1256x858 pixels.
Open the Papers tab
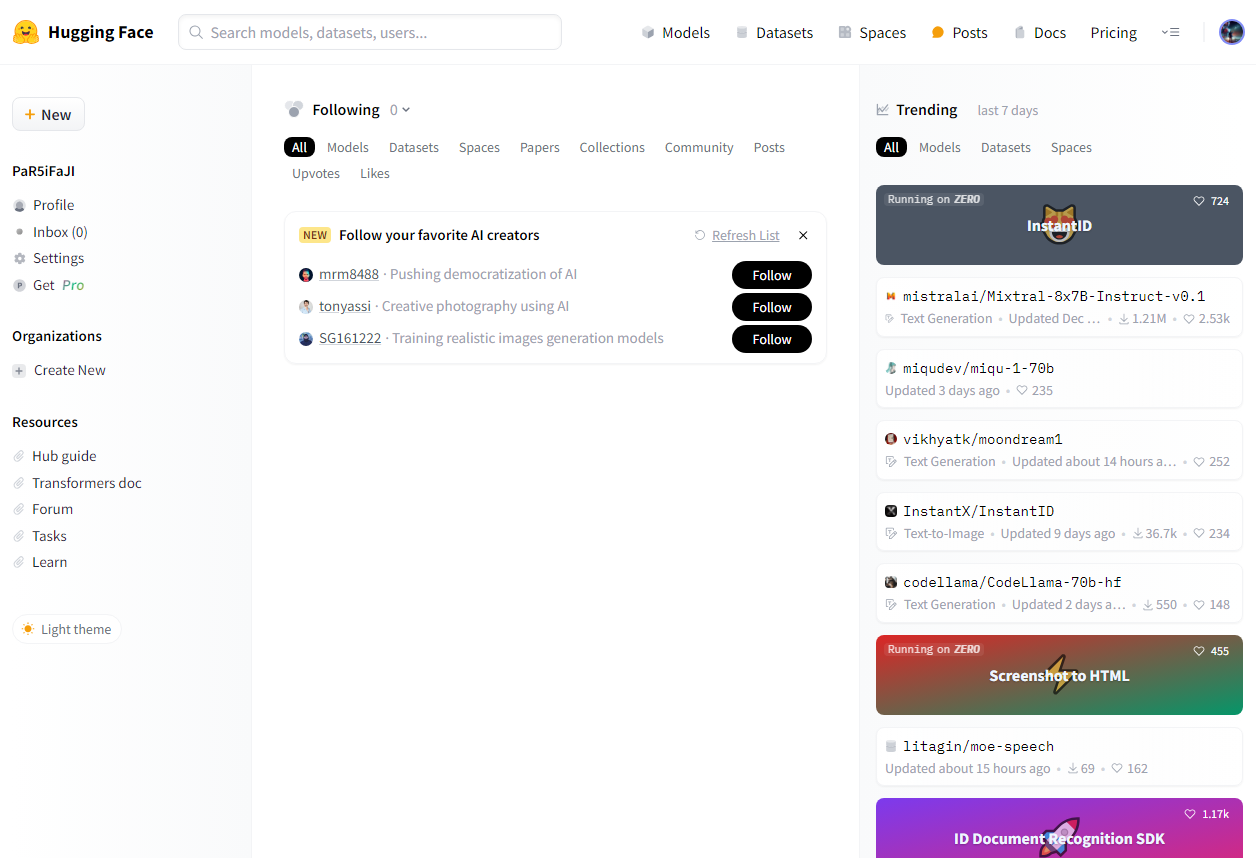[540, 147]
